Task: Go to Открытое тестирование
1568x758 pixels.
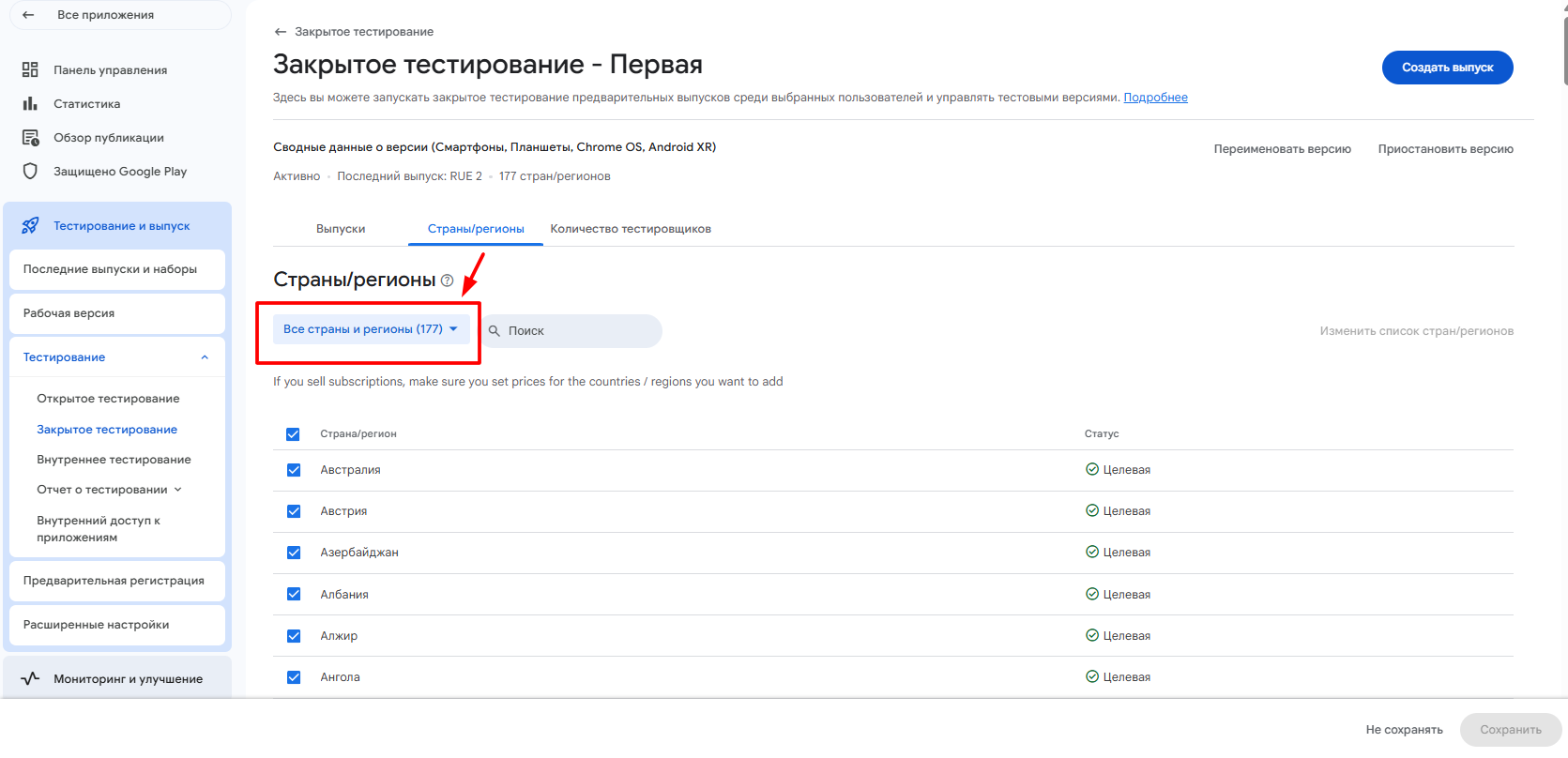Action: [108, 399]
